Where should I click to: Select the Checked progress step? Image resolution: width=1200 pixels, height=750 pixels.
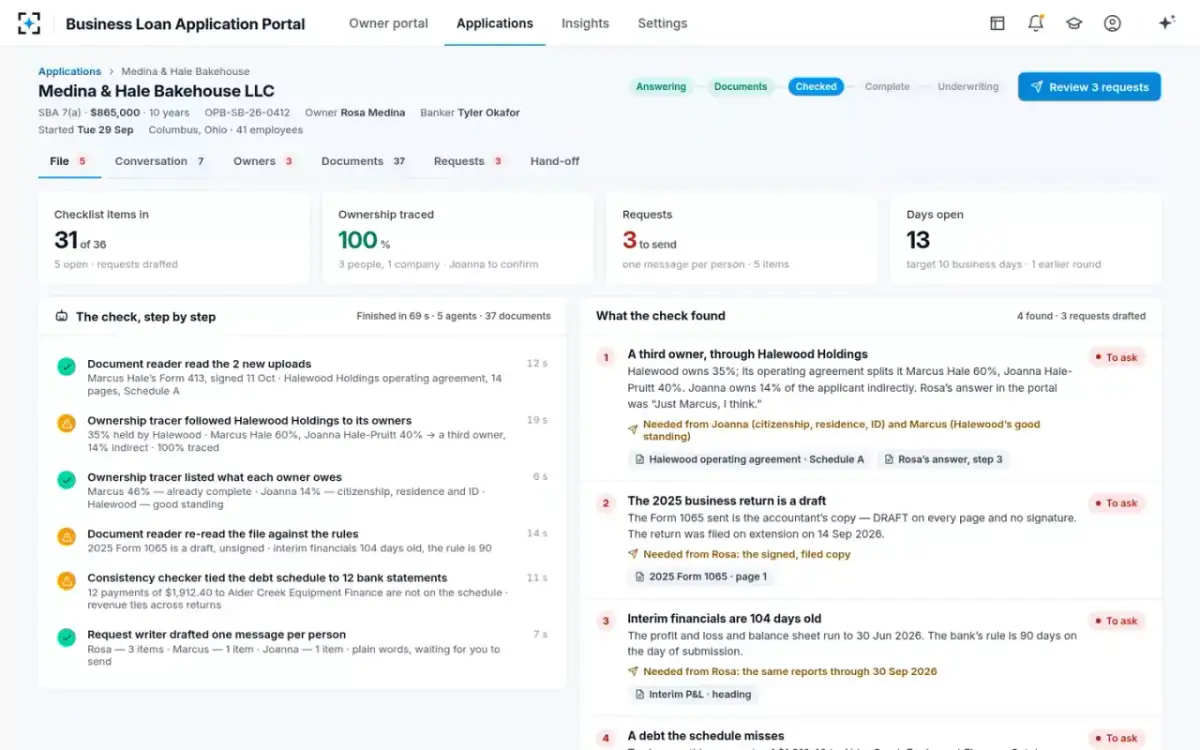pyautogui.click(x=816, y=87)
